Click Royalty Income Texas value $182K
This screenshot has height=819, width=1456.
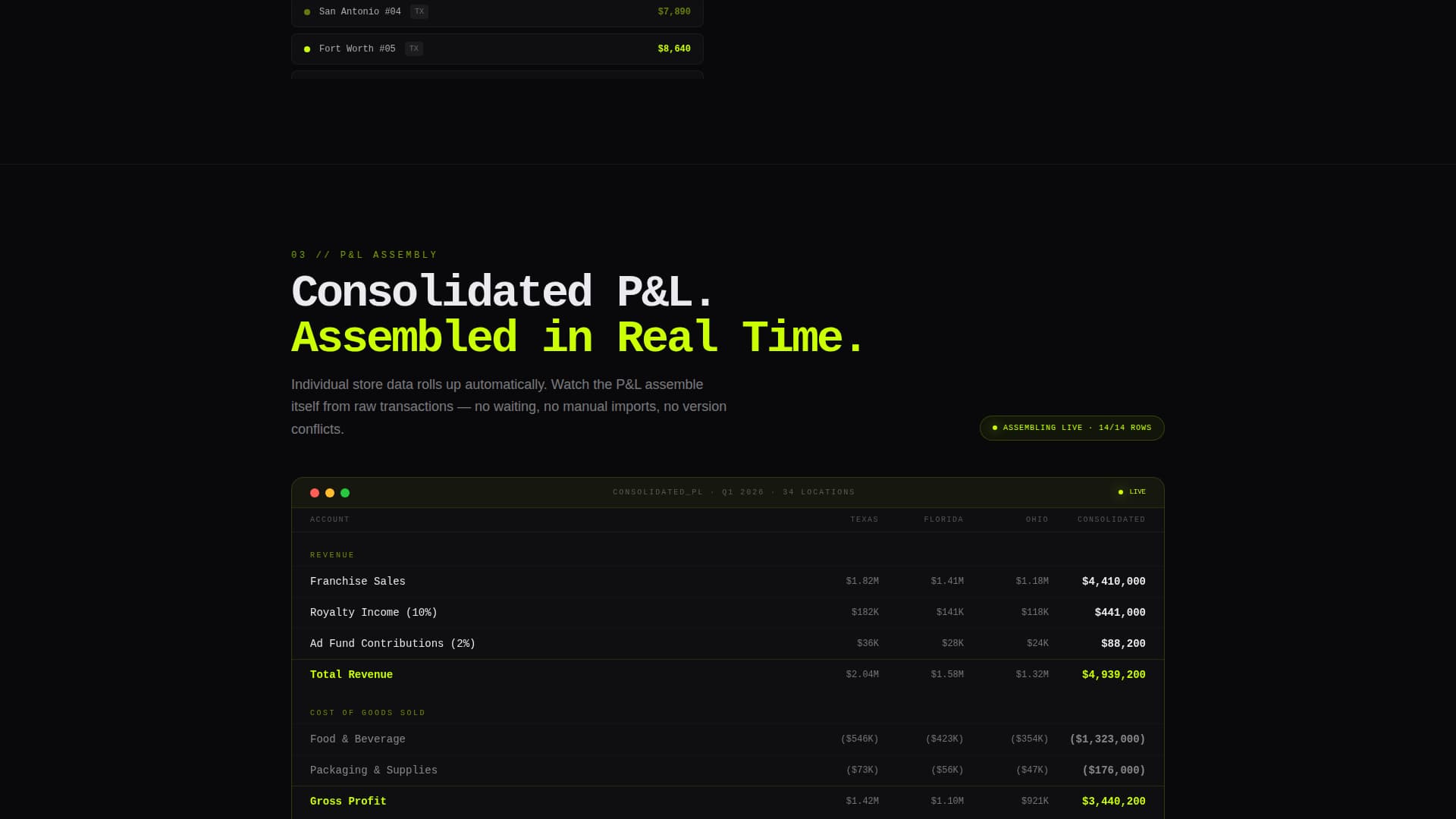tap(864, 613)
